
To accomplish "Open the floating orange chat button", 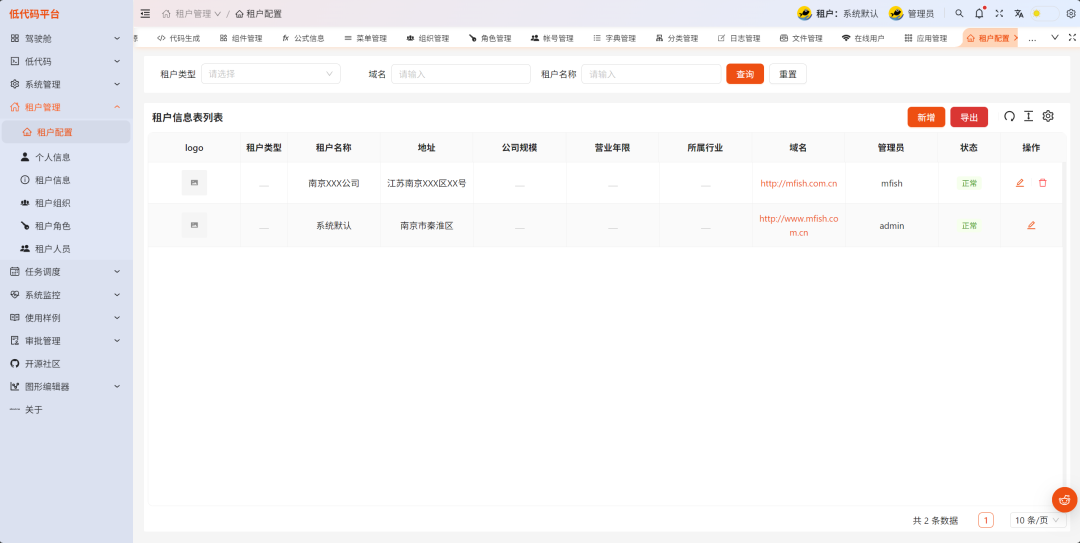I will tap(1064, 500).
